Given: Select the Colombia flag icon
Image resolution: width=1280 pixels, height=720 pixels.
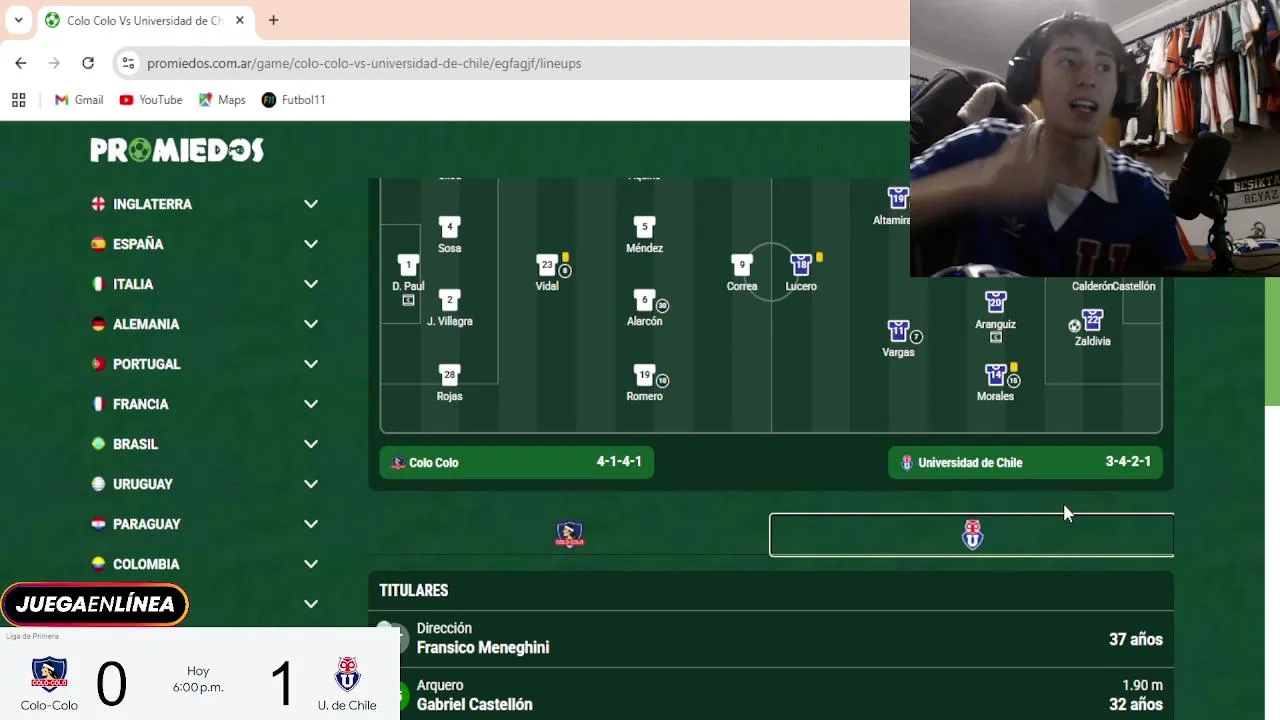Looking at the screenshot, I should point(98,564).
